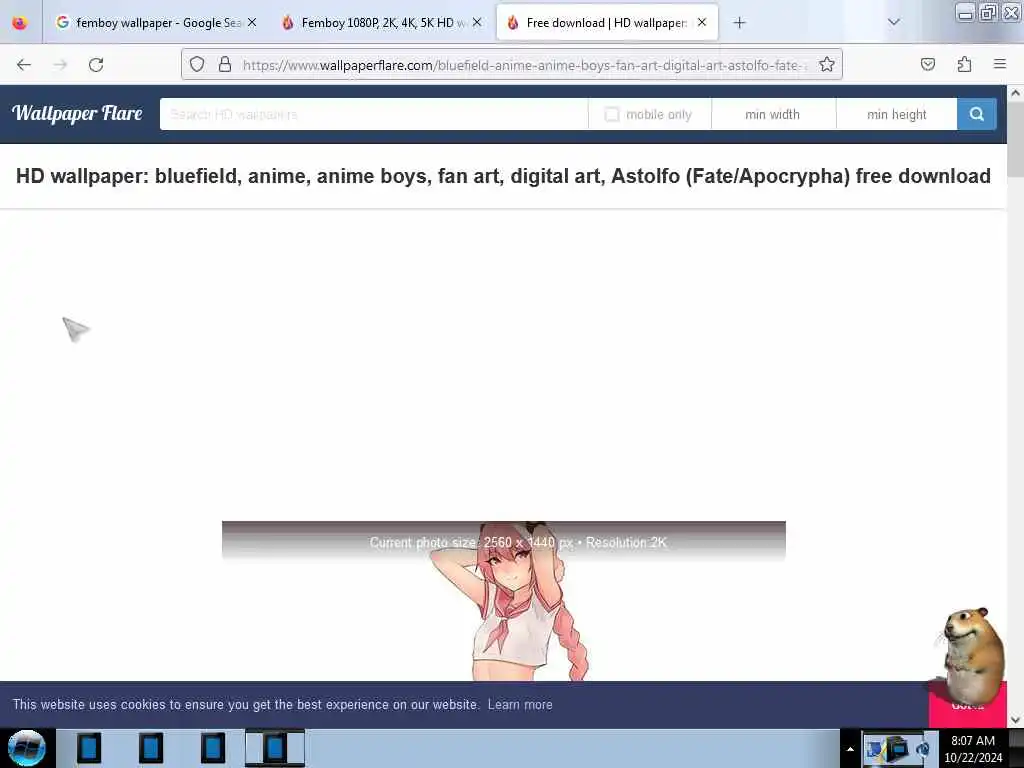Viewport: 1024px width, 768px height.
Task: Select the Free download HD wallpaper tab
Action: (x=607, y=23)
